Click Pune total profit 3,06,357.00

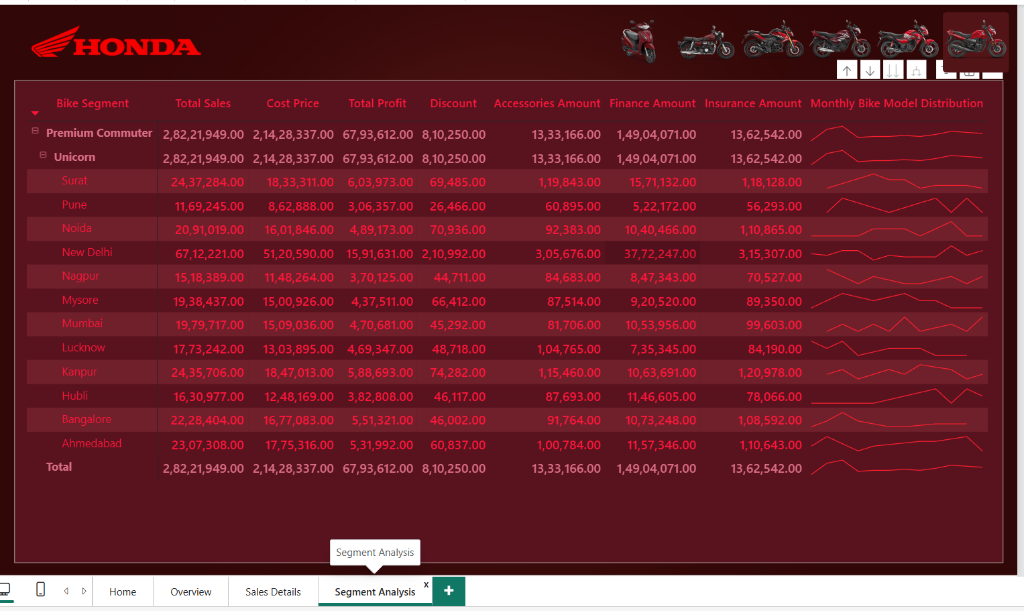380,206
